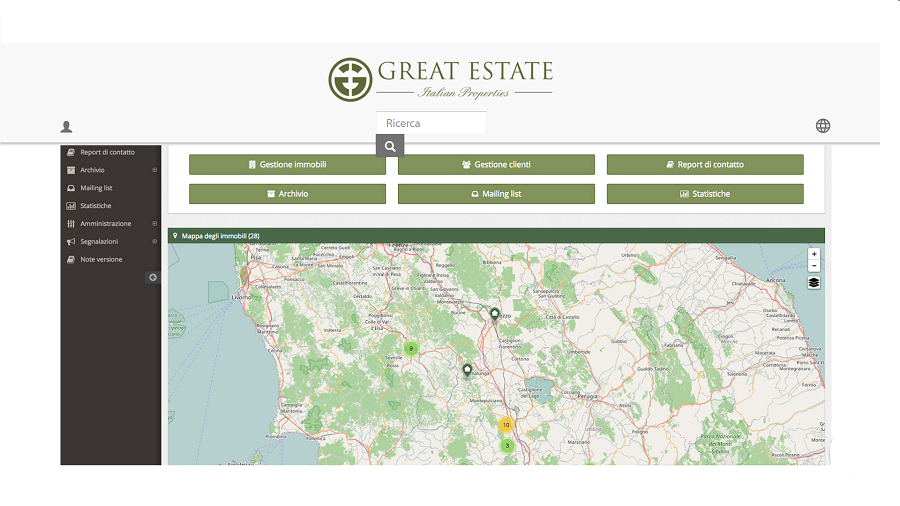Screen dimensions: 900x506
Task: Zoom out the map with minus
Action: pyautogui.click(x=814, y=266)
